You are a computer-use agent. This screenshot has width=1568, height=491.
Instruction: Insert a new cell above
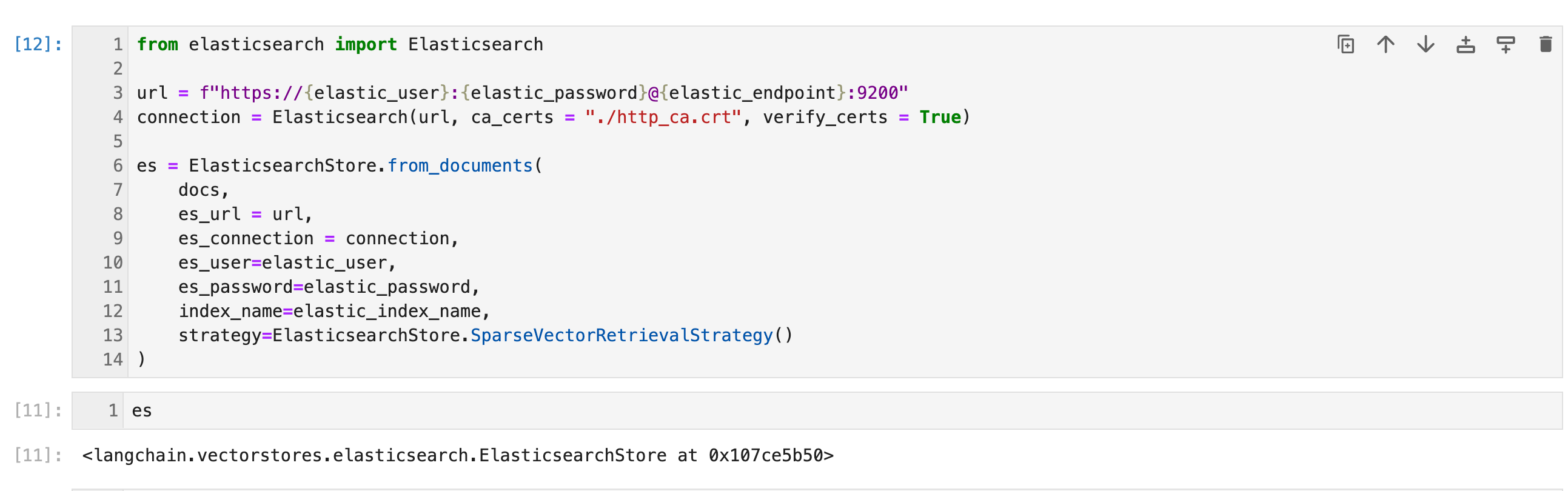pos(1466,44)
